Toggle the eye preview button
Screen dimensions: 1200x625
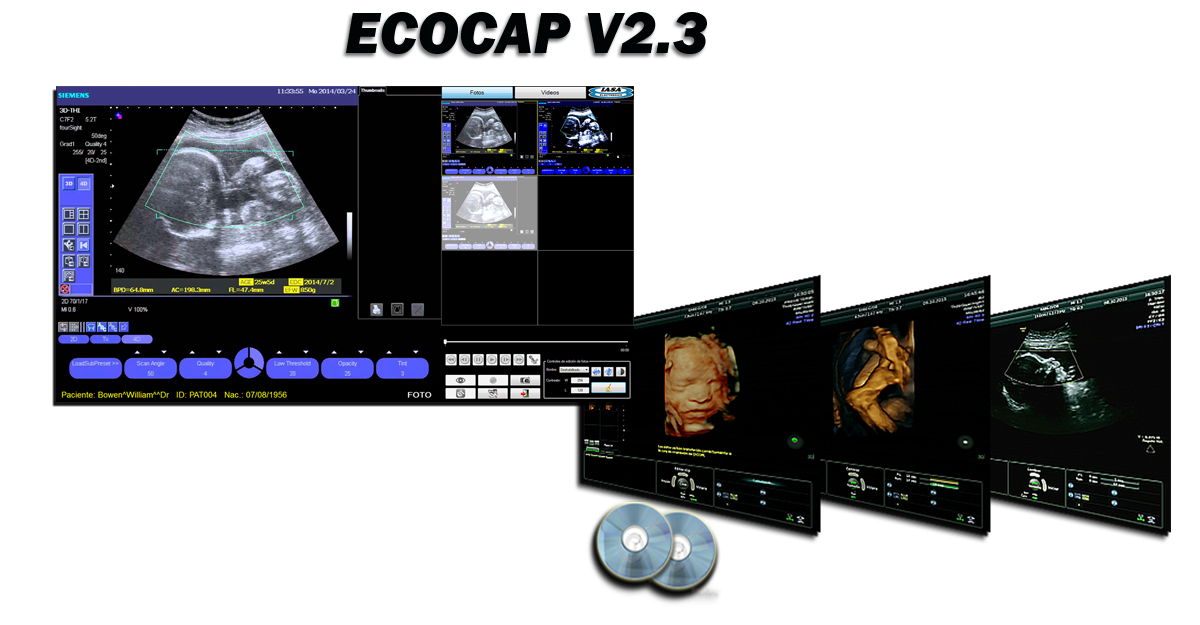[x=461, y=380]
